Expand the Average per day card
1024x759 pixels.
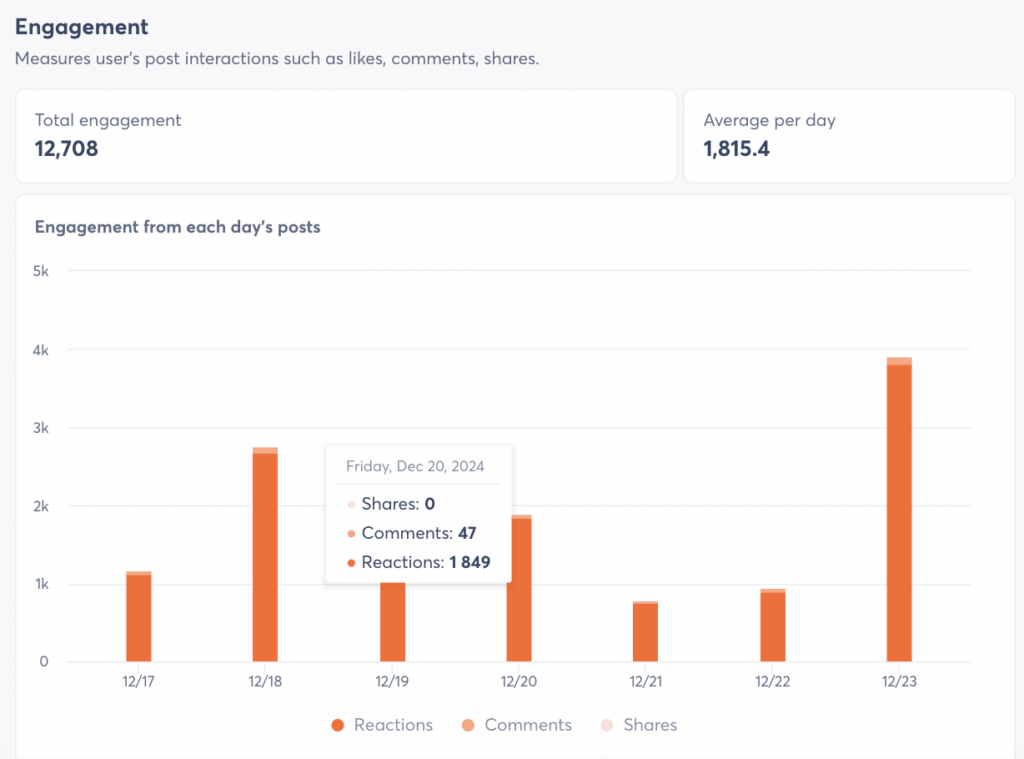pos(849,136)
